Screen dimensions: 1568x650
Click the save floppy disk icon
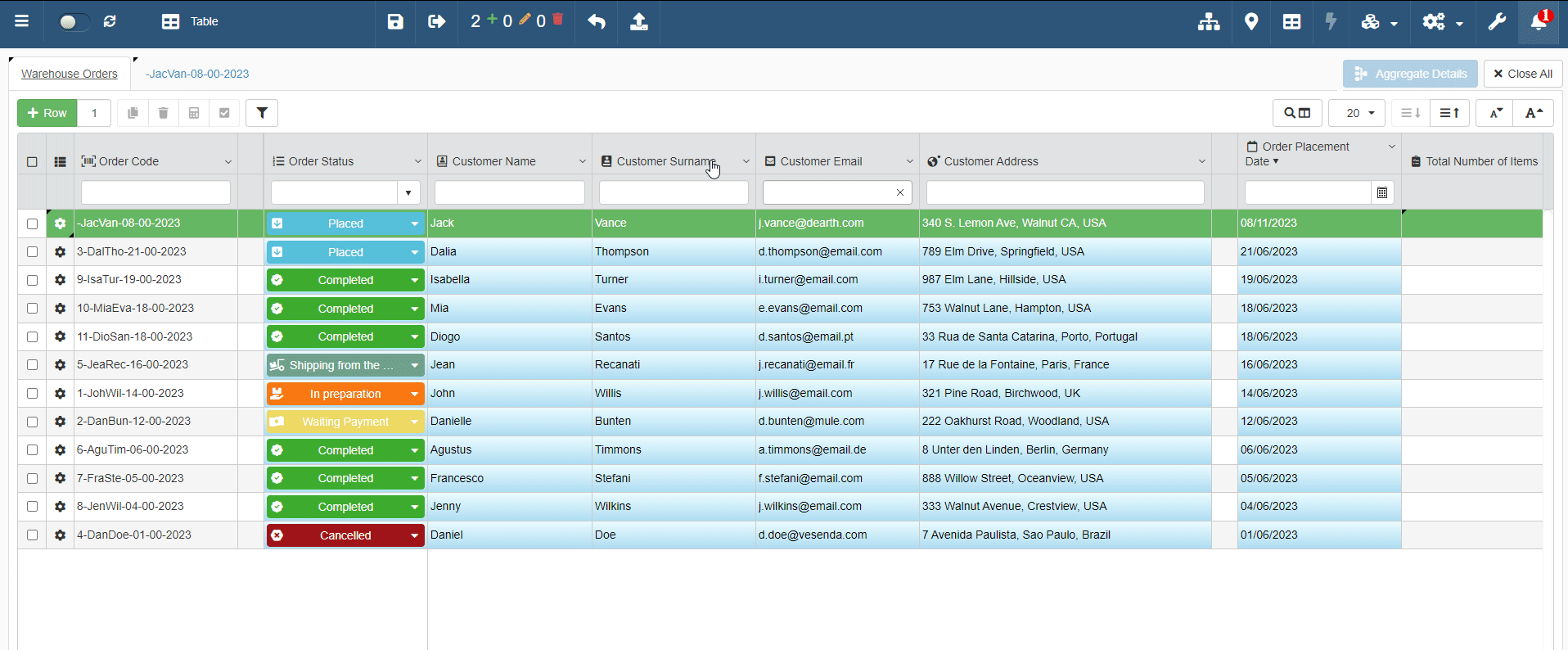[x=395, y=21]
